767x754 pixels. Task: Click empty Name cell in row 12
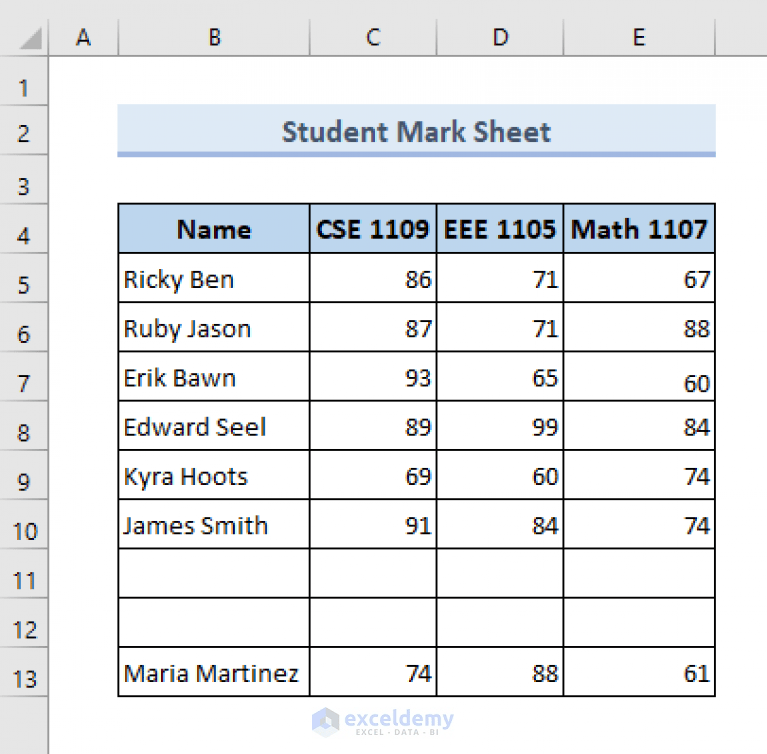click(x=214, y=623)
